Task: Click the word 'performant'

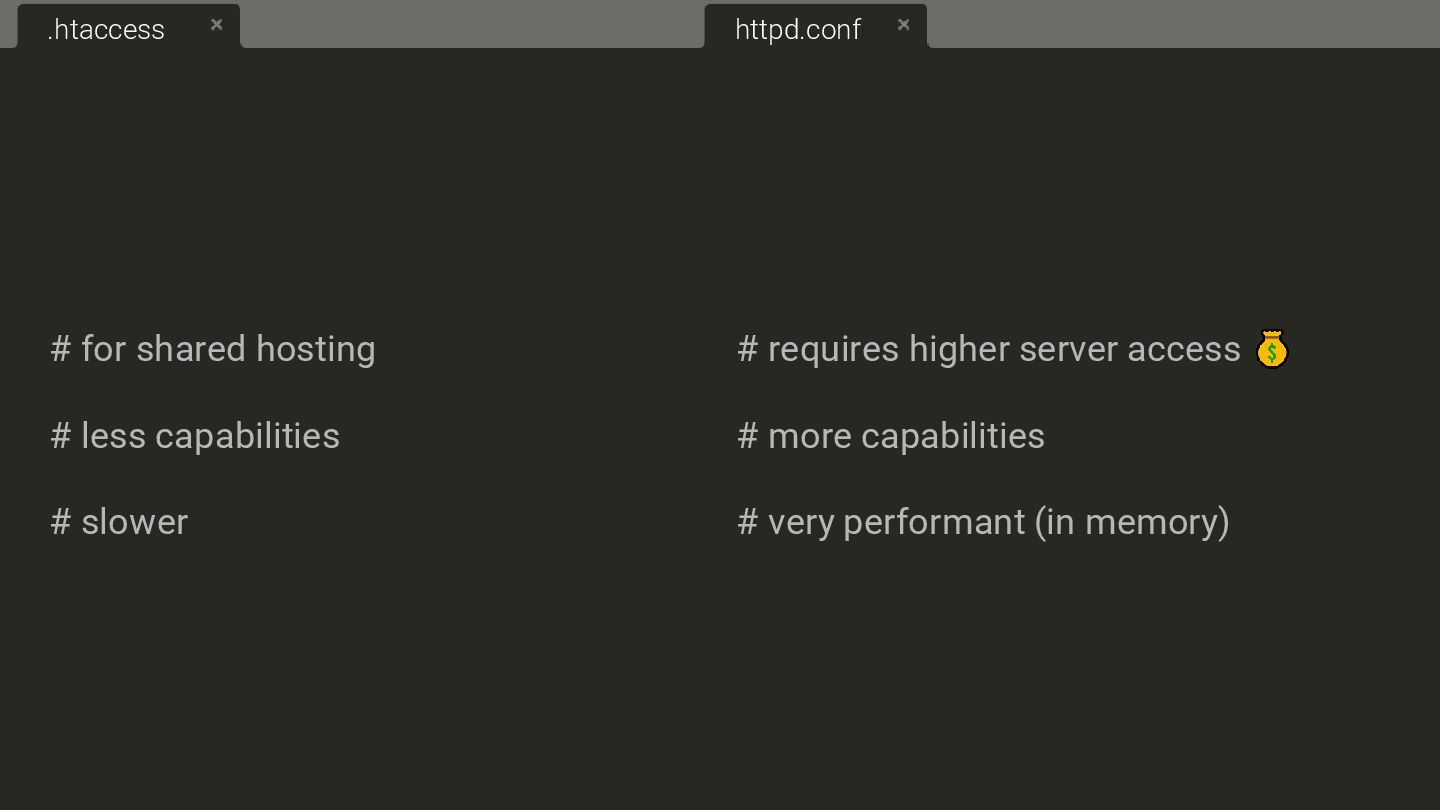Action: (x=934, y=523)
